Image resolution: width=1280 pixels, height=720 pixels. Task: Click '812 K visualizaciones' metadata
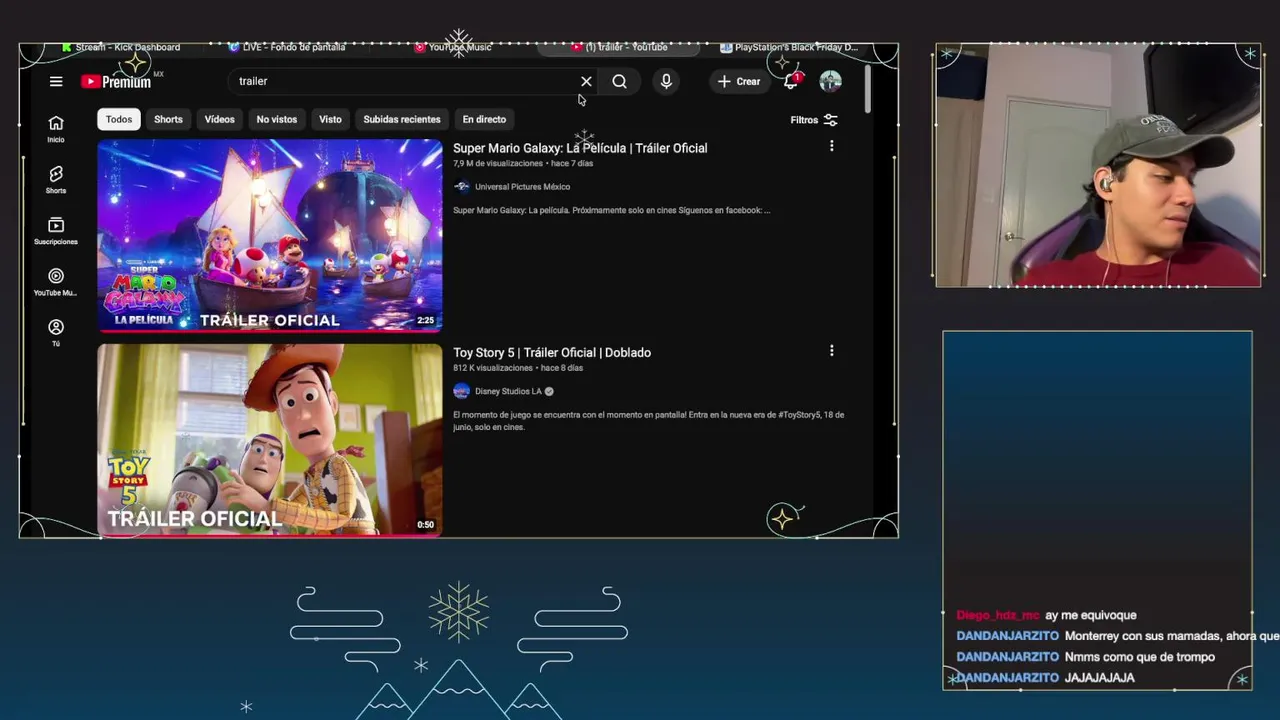(491, 368)
